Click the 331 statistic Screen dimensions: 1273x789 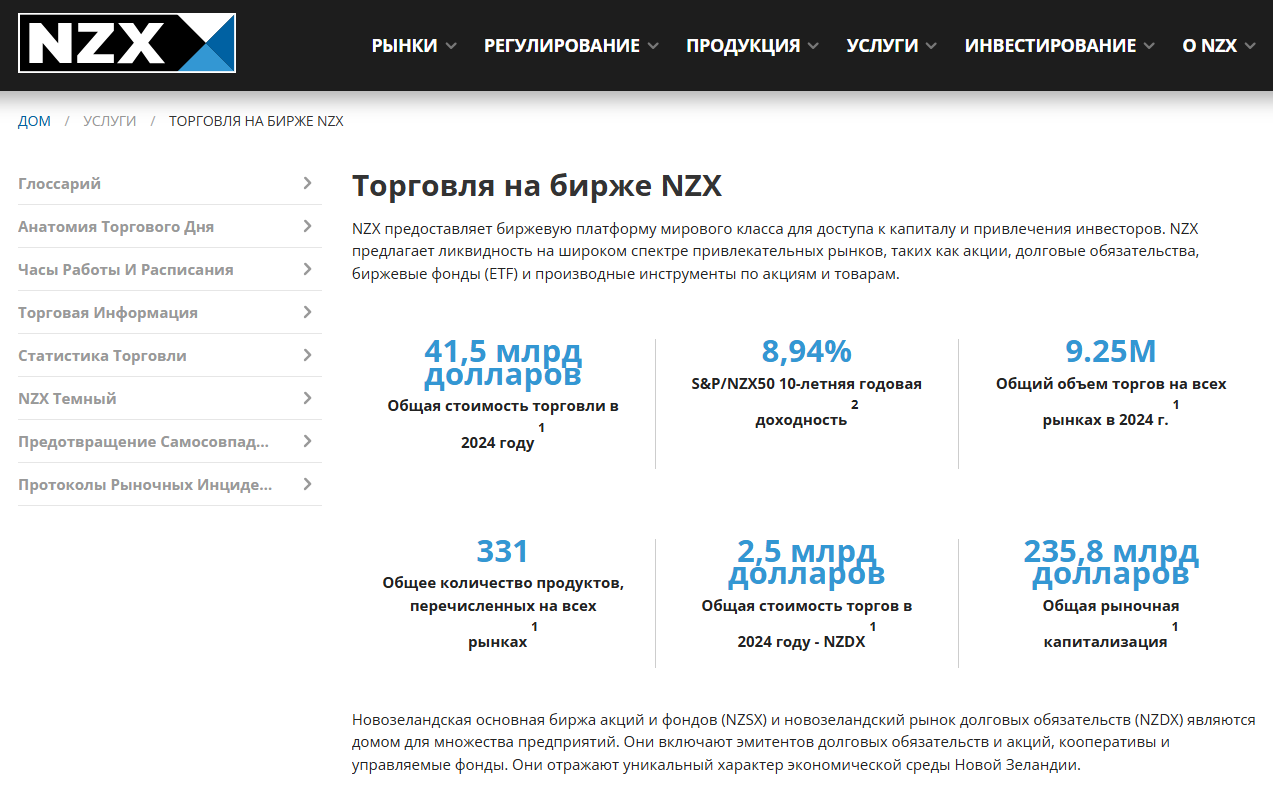coord(503,551)
